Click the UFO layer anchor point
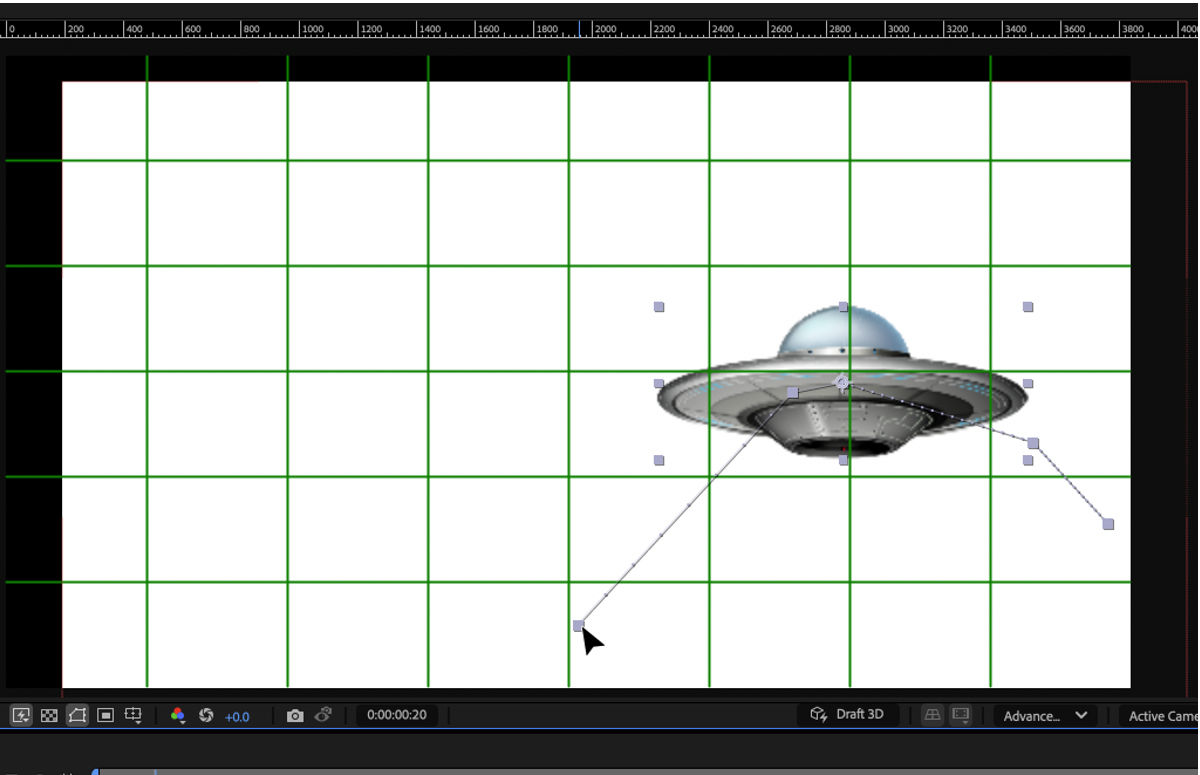Screen dimensions: 1200x775 (x=843, y=381)
